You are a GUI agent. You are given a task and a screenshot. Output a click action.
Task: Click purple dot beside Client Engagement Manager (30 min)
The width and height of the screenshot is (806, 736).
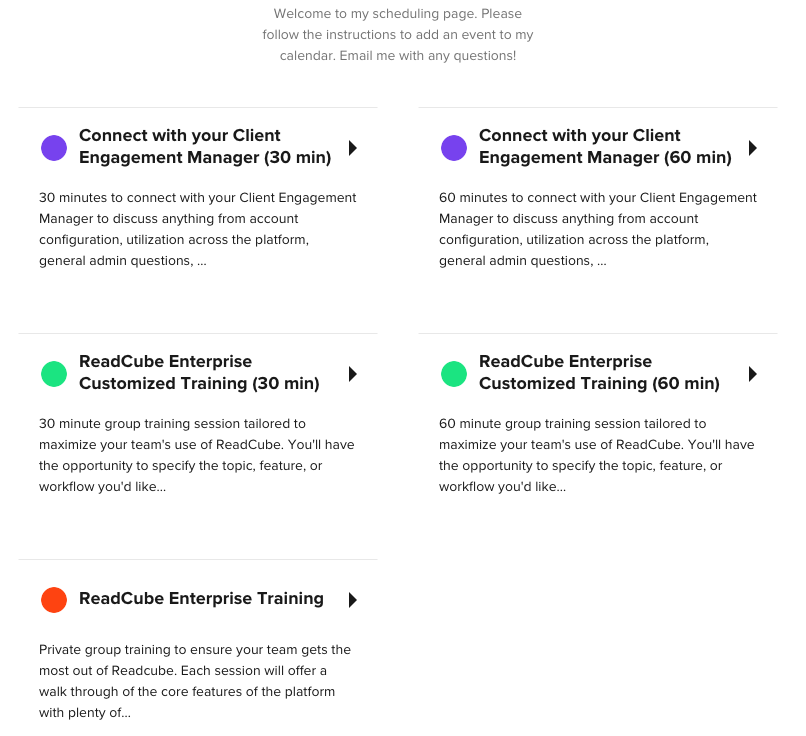pos(54,148)
